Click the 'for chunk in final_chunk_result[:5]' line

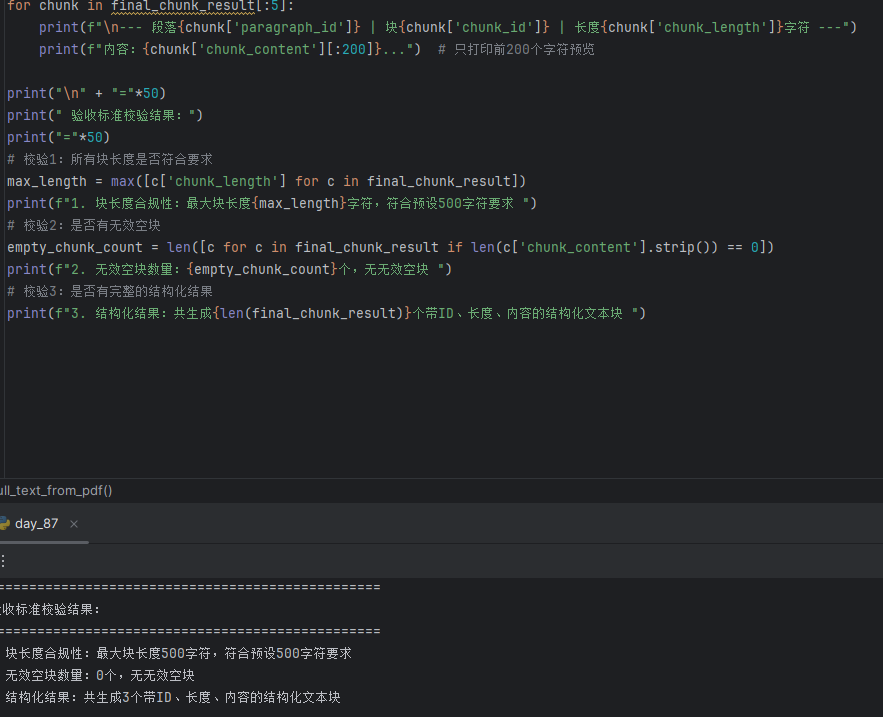pyautogui.click(x=150, y=6)
